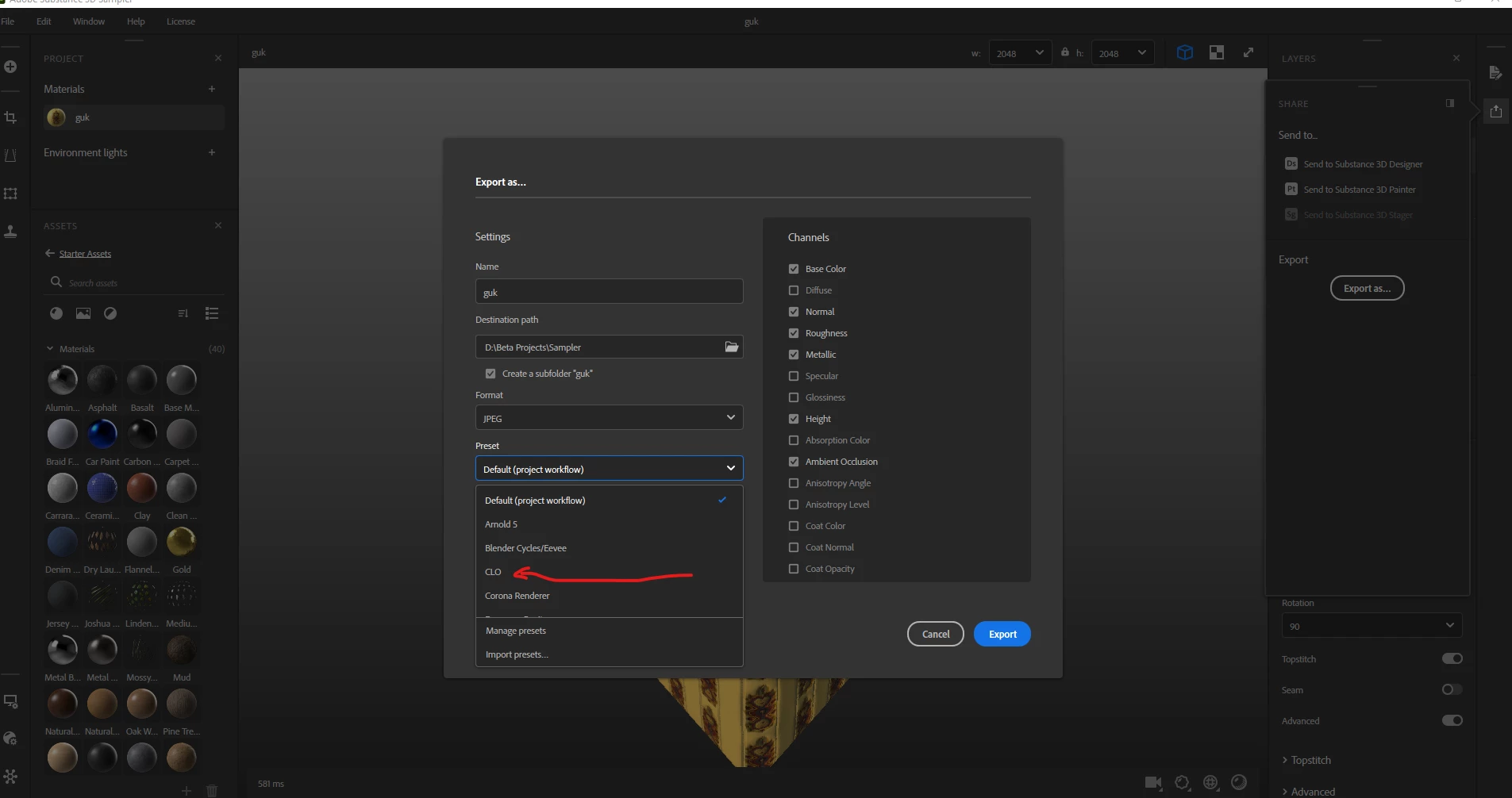The width and height of the screenshot is (1512, 798).
Task: Click the lock aspect ratio icon
Action: tap(1065, 52)
